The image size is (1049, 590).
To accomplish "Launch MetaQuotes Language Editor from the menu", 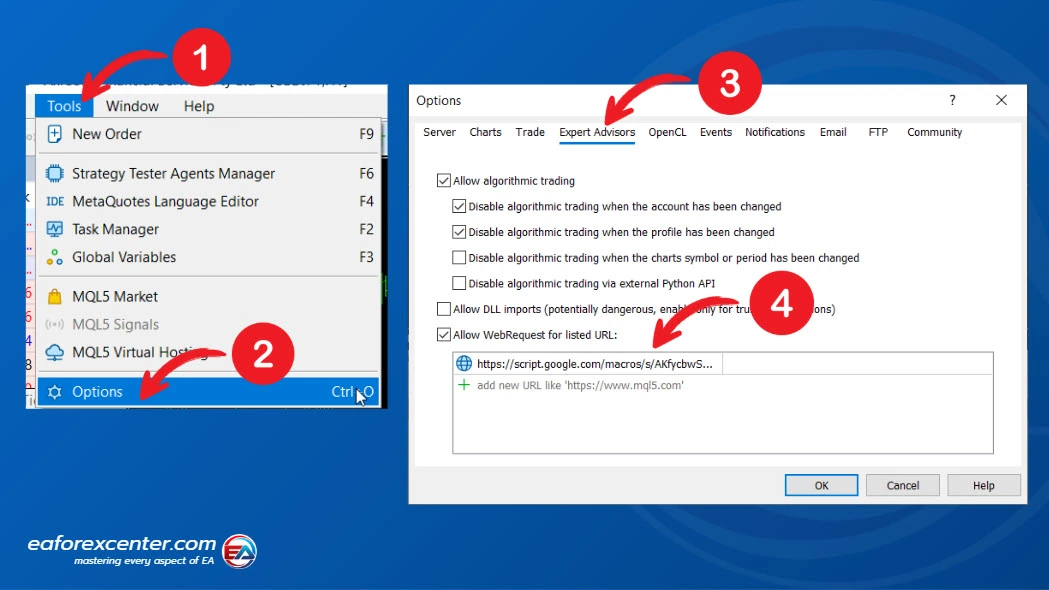I will [209, 201].
